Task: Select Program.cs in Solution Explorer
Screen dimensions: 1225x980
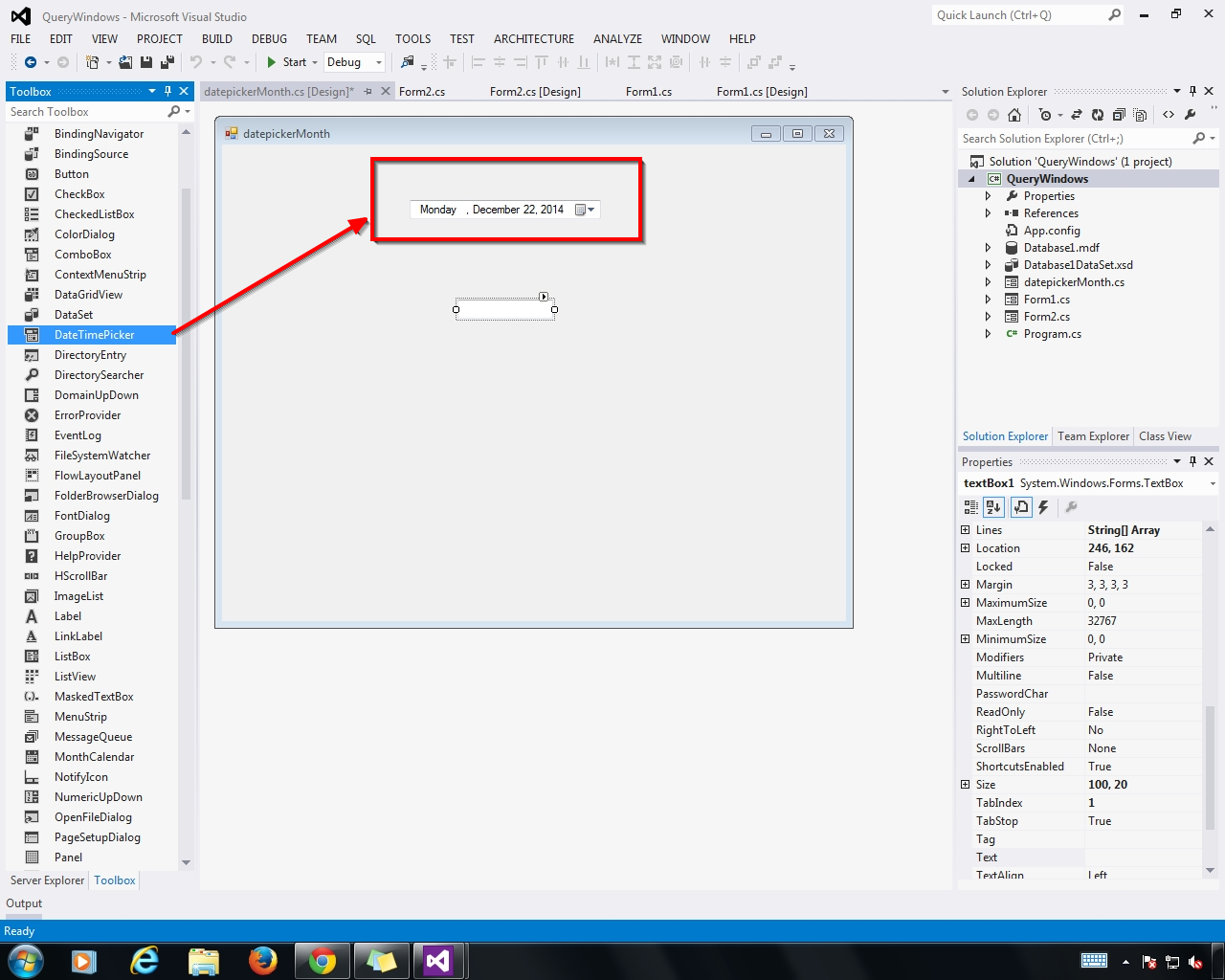Action: 1053,334
